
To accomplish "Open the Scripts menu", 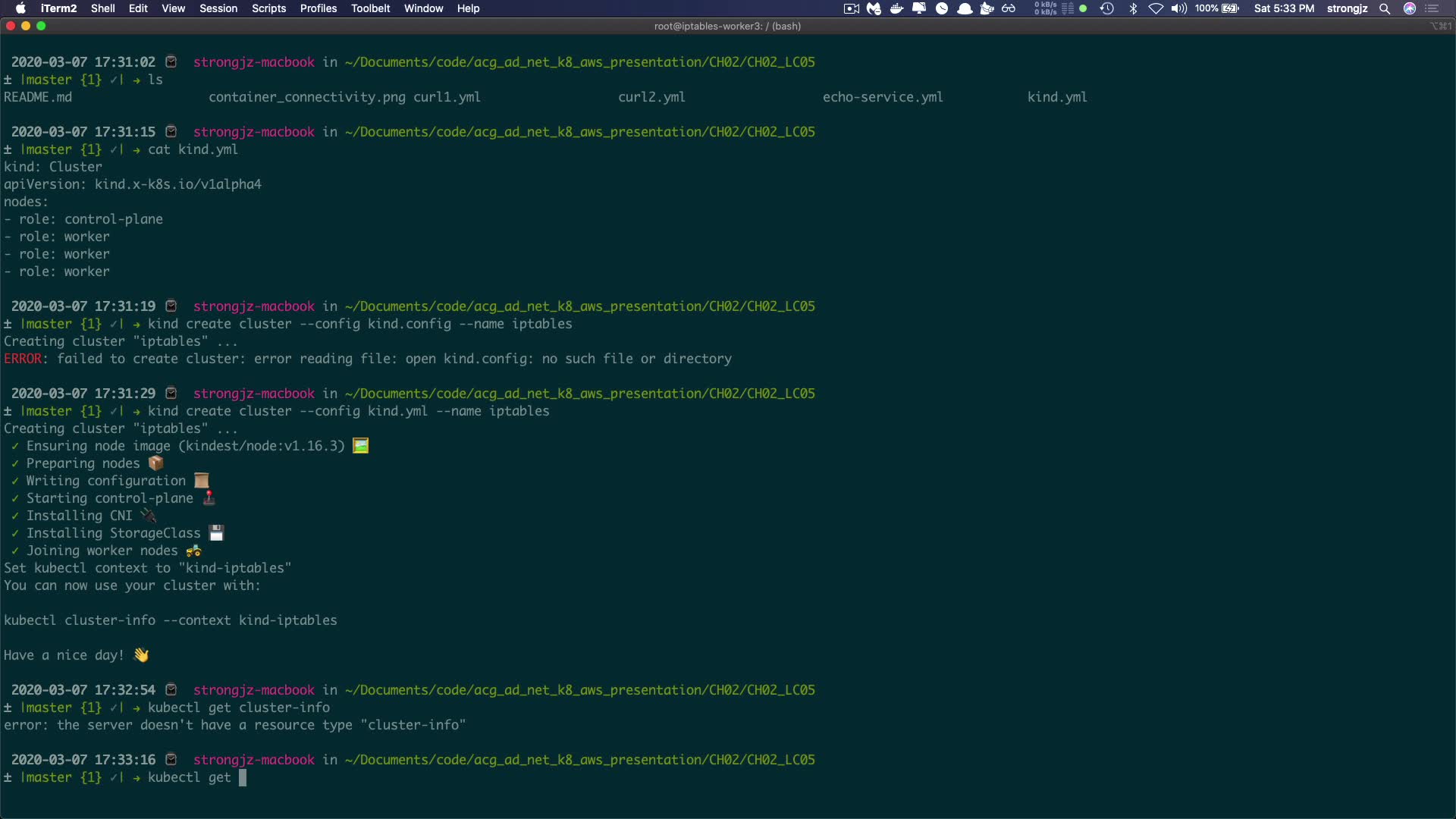I will pyautogui.click(x=268, y=8).
